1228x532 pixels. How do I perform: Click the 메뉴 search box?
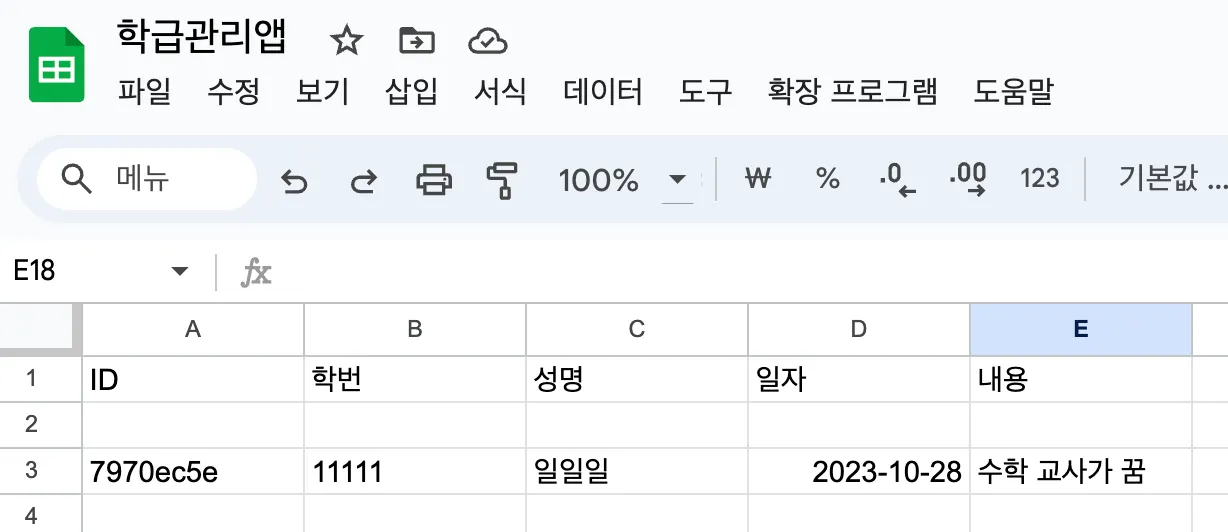(147, 180)
